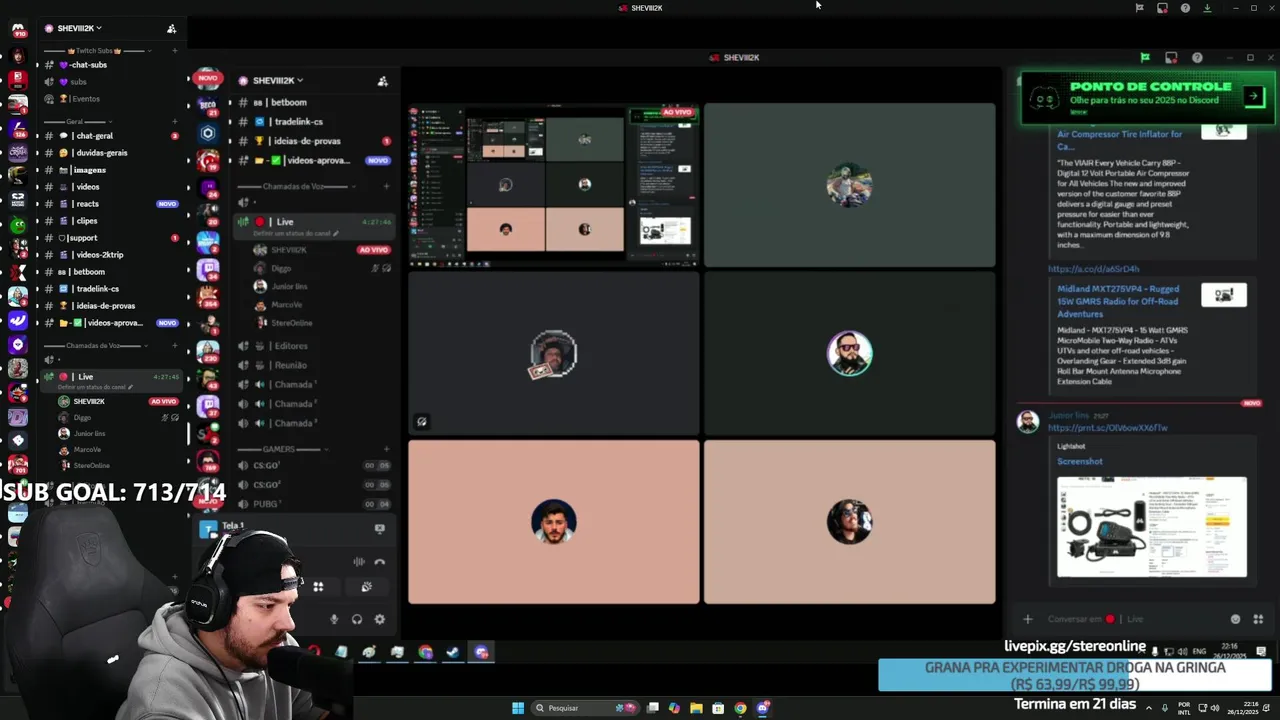Open emoji picker in chat box
This screenshot has height=720, width=1280.
pyautogui.click(x=1235, y=619)
